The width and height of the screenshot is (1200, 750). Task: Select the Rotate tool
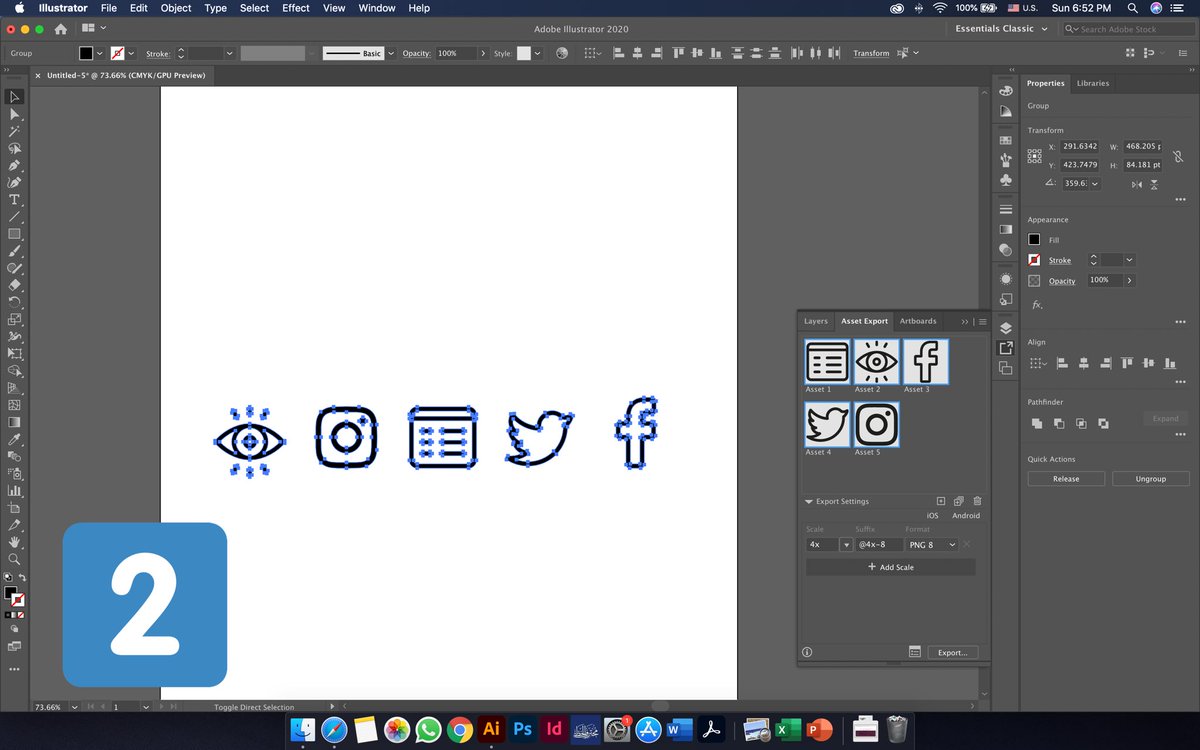[x=15, y=301]
